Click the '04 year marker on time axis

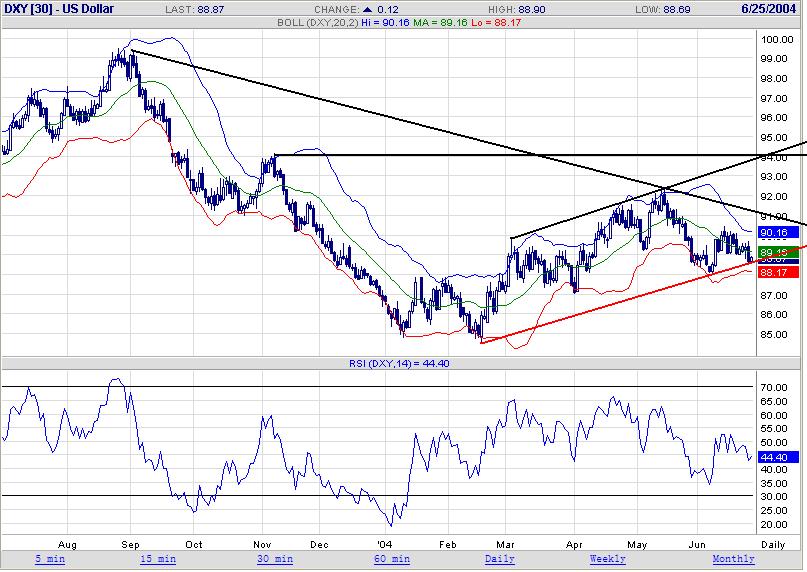click(382, 545)
